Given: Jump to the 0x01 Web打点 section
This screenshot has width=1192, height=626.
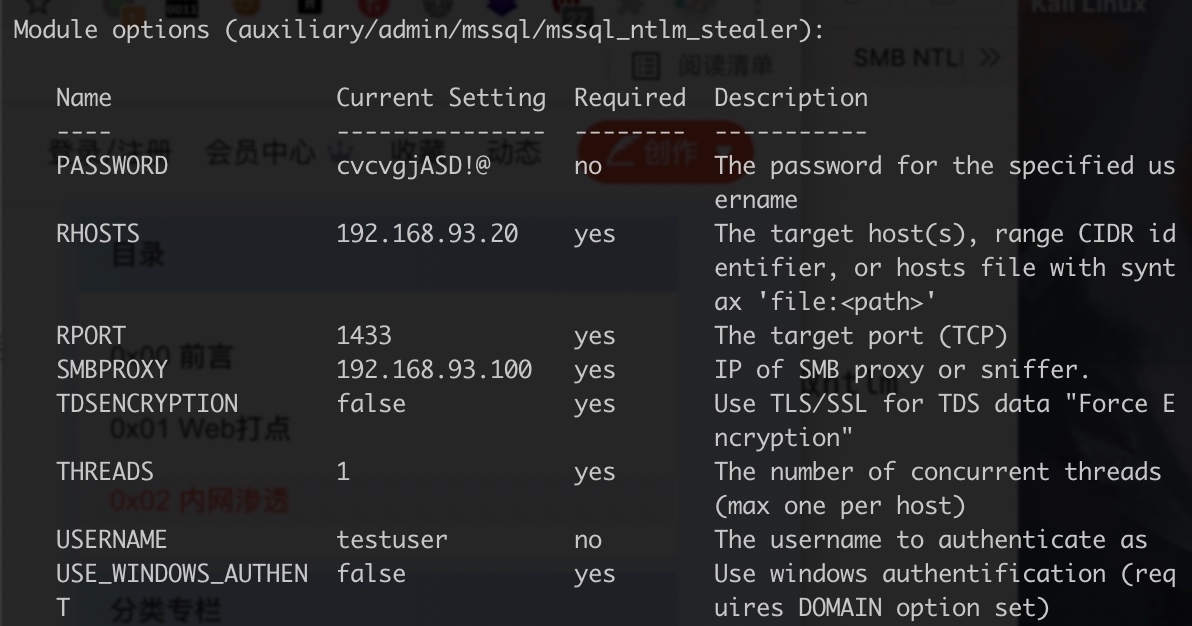Looking at the screenshot, I should click(x=199, y=428).
